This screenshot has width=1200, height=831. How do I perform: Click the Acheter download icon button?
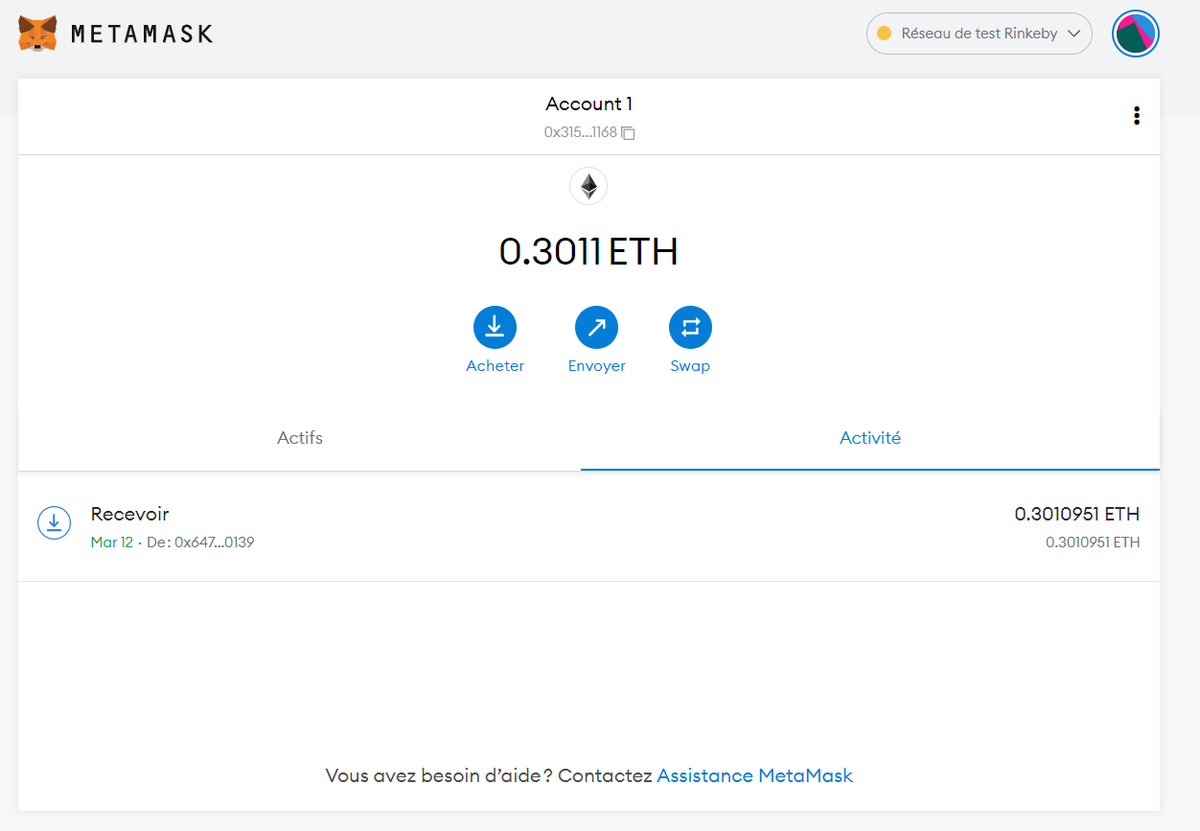[495, 327]
